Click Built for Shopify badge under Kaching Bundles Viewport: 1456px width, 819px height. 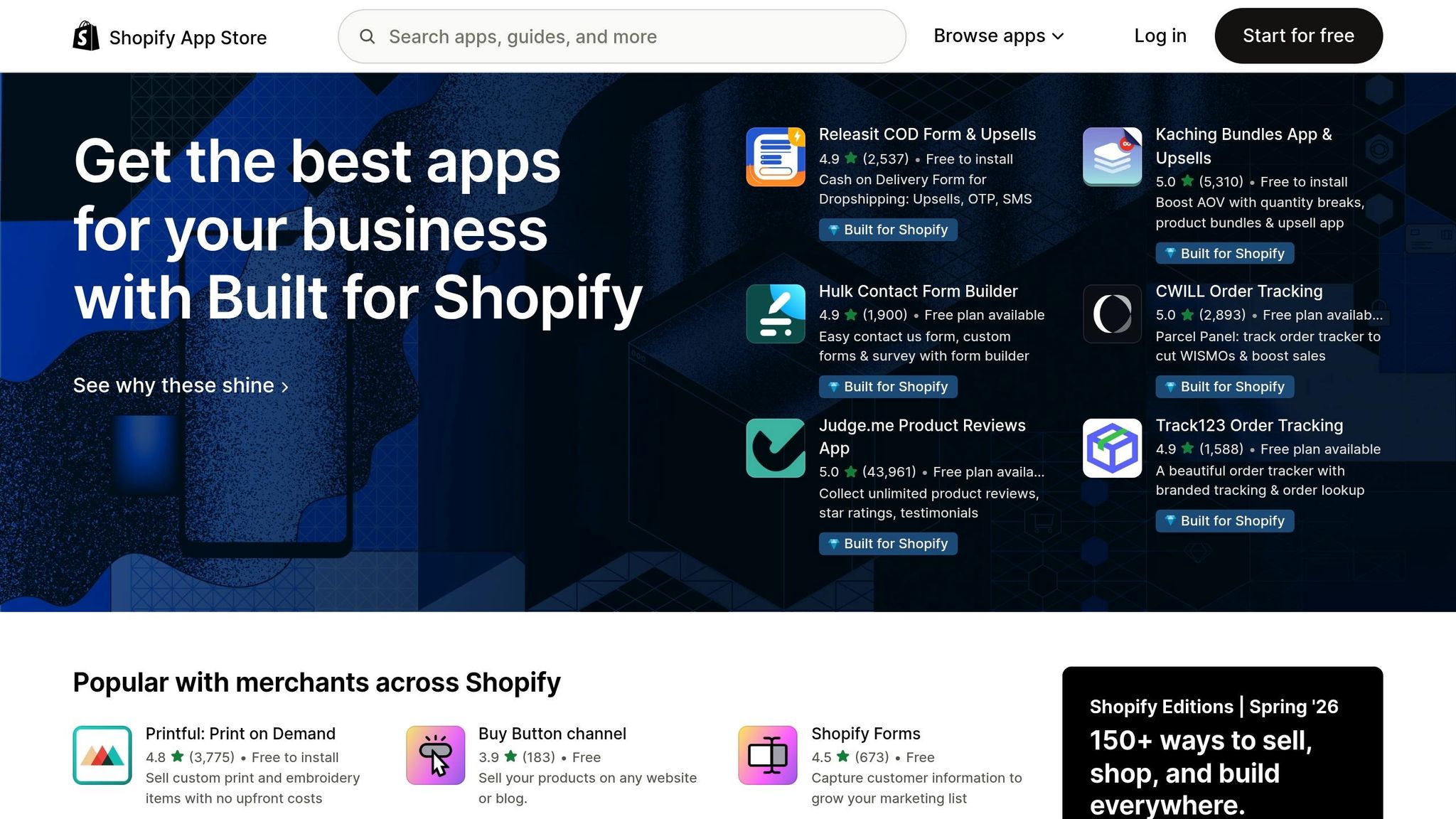(1225, 254)
